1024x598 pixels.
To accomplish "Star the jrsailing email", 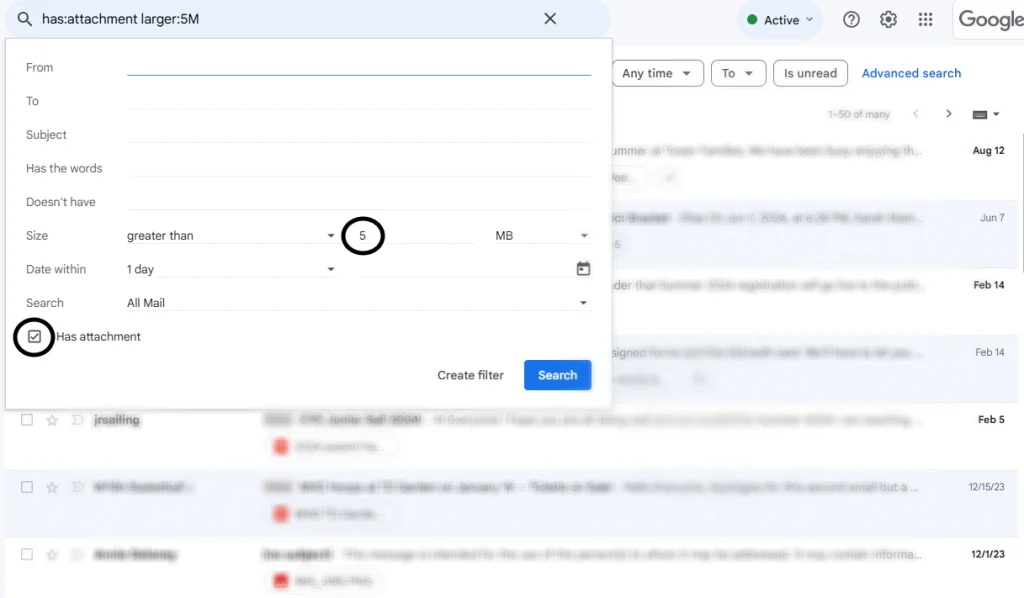I will [52, 420].
